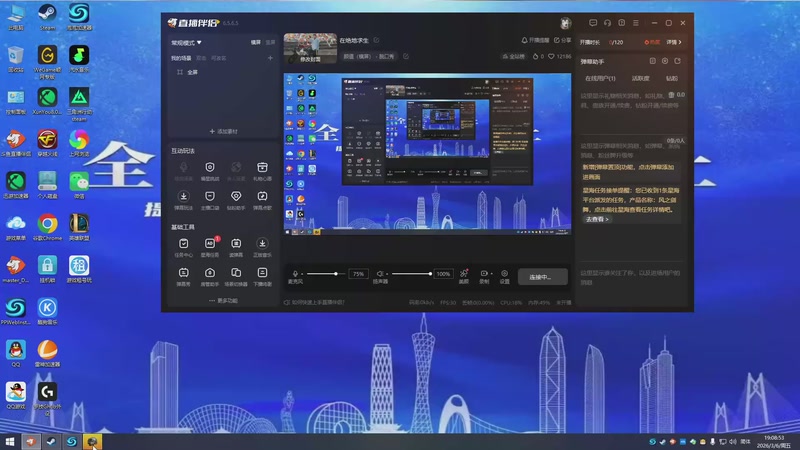Screen dimensions: 800x450
Task: Open message icon in title bar
Action: coord(593,23)
